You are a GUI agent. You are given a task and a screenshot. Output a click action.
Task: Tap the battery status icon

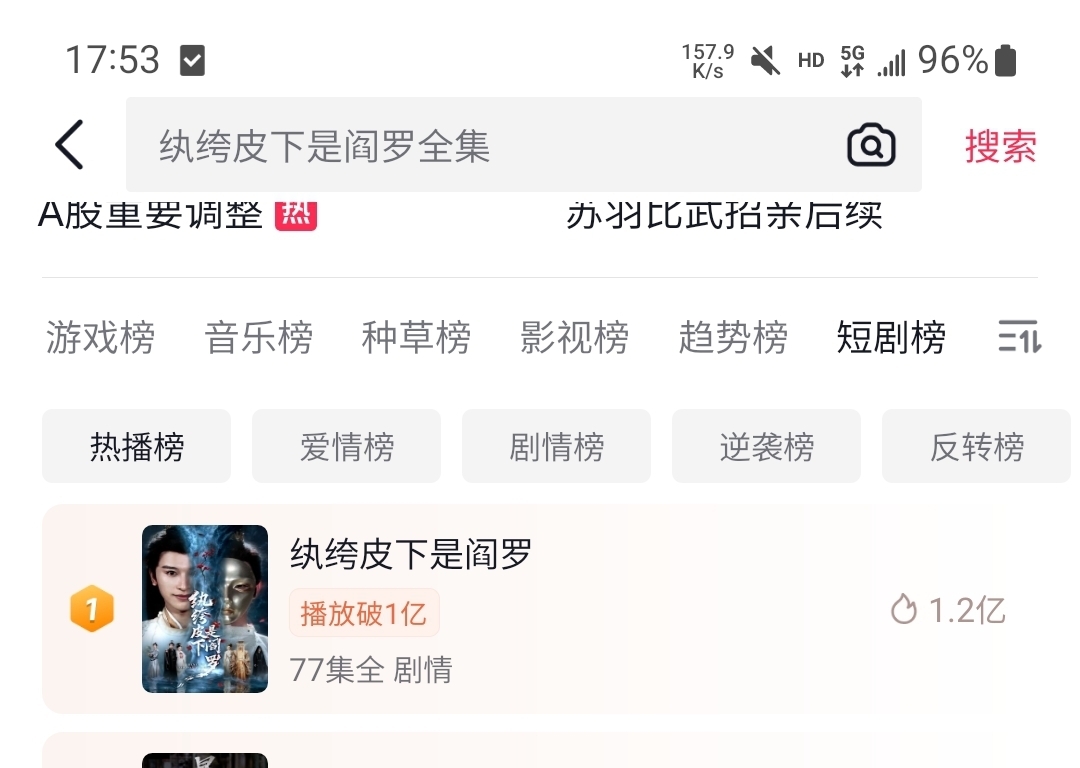[1006, 60]
